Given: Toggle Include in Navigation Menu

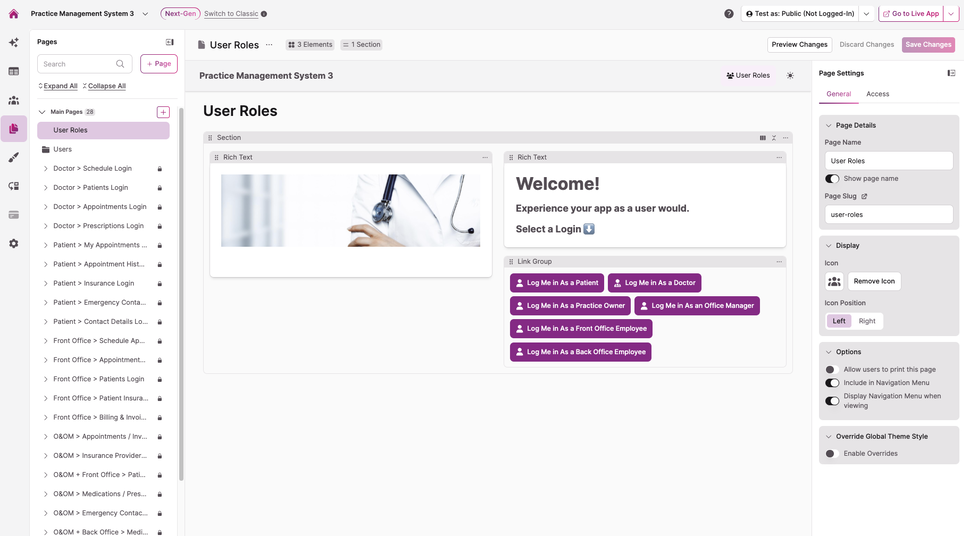Looking at the screenshot, I should pos(832,383).
